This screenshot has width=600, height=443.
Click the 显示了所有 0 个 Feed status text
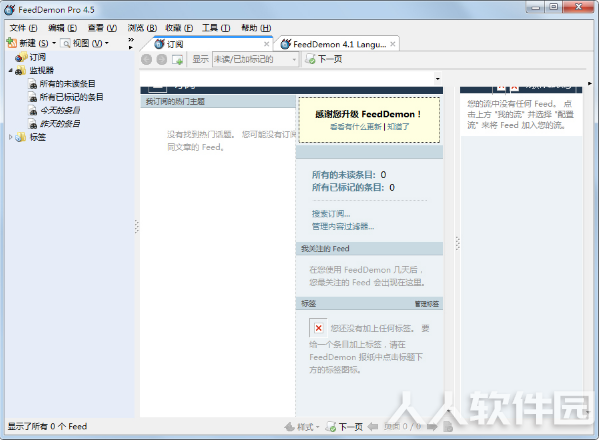[x=47, y=427]
